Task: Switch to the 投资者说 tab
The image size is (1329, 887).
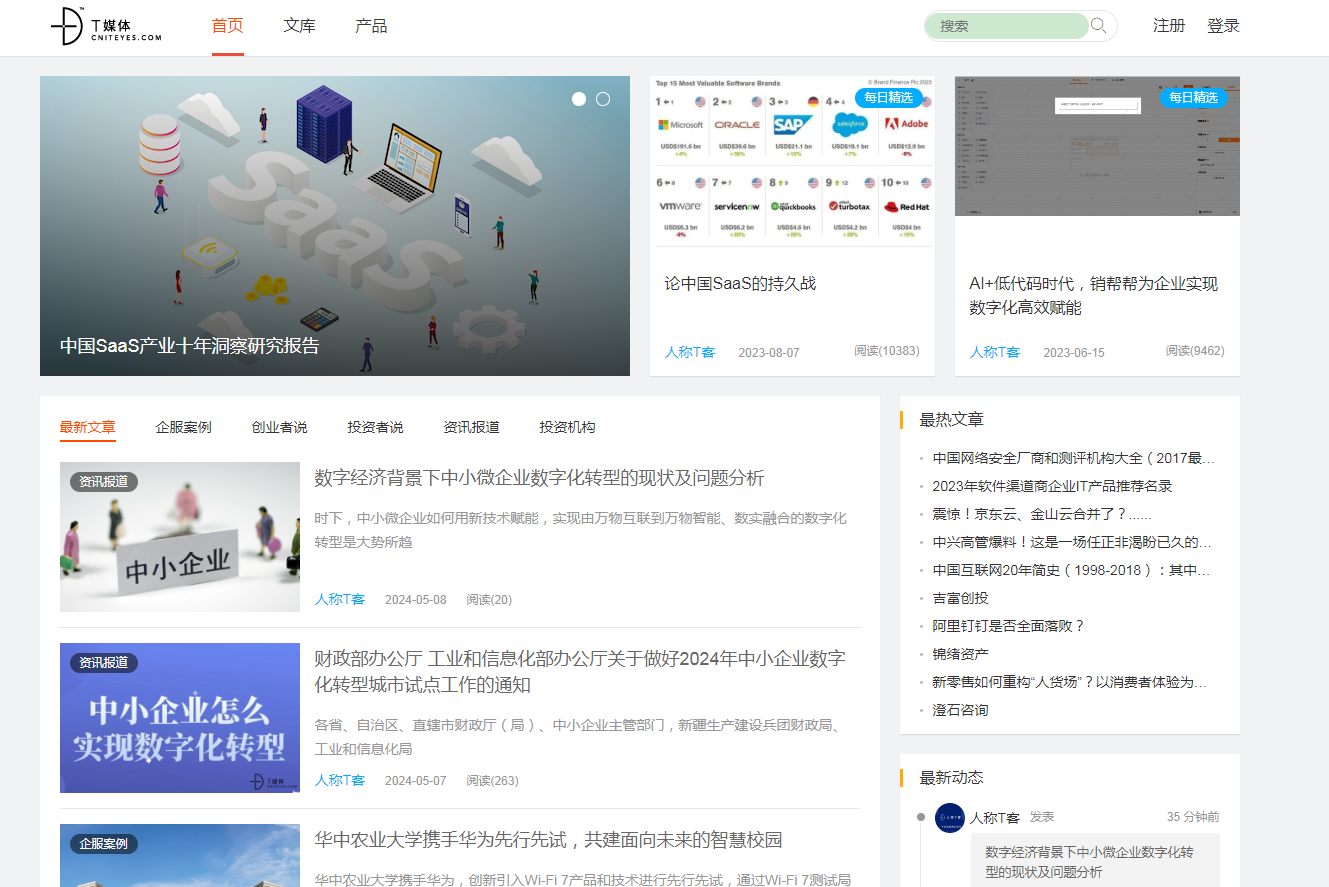Action: [376, 427]
